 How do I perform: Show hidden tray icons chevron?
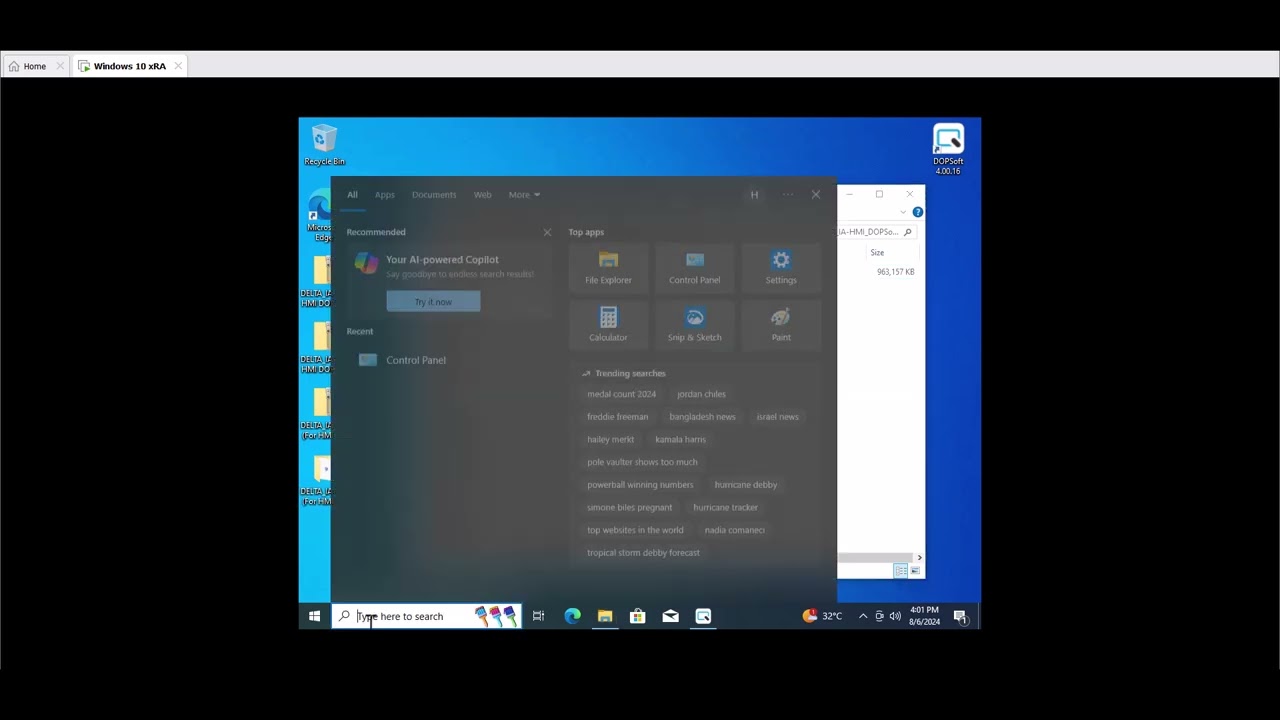(x=863, y=616)
